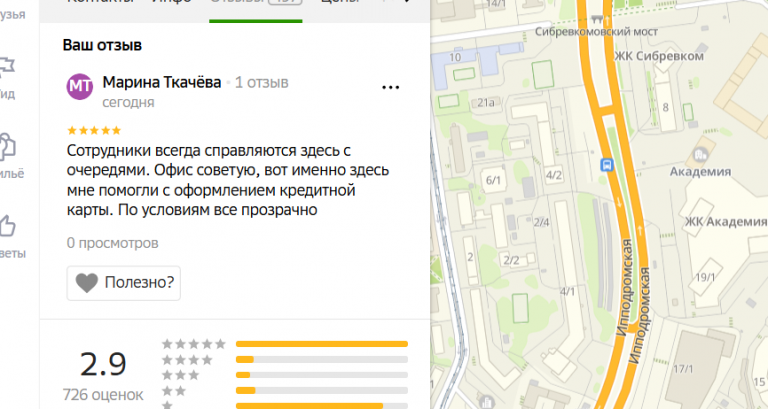Click the Жильё icon in the left sidebar
Image resolution: width=768 pixels, height=409 pixels.
(7, 146)
